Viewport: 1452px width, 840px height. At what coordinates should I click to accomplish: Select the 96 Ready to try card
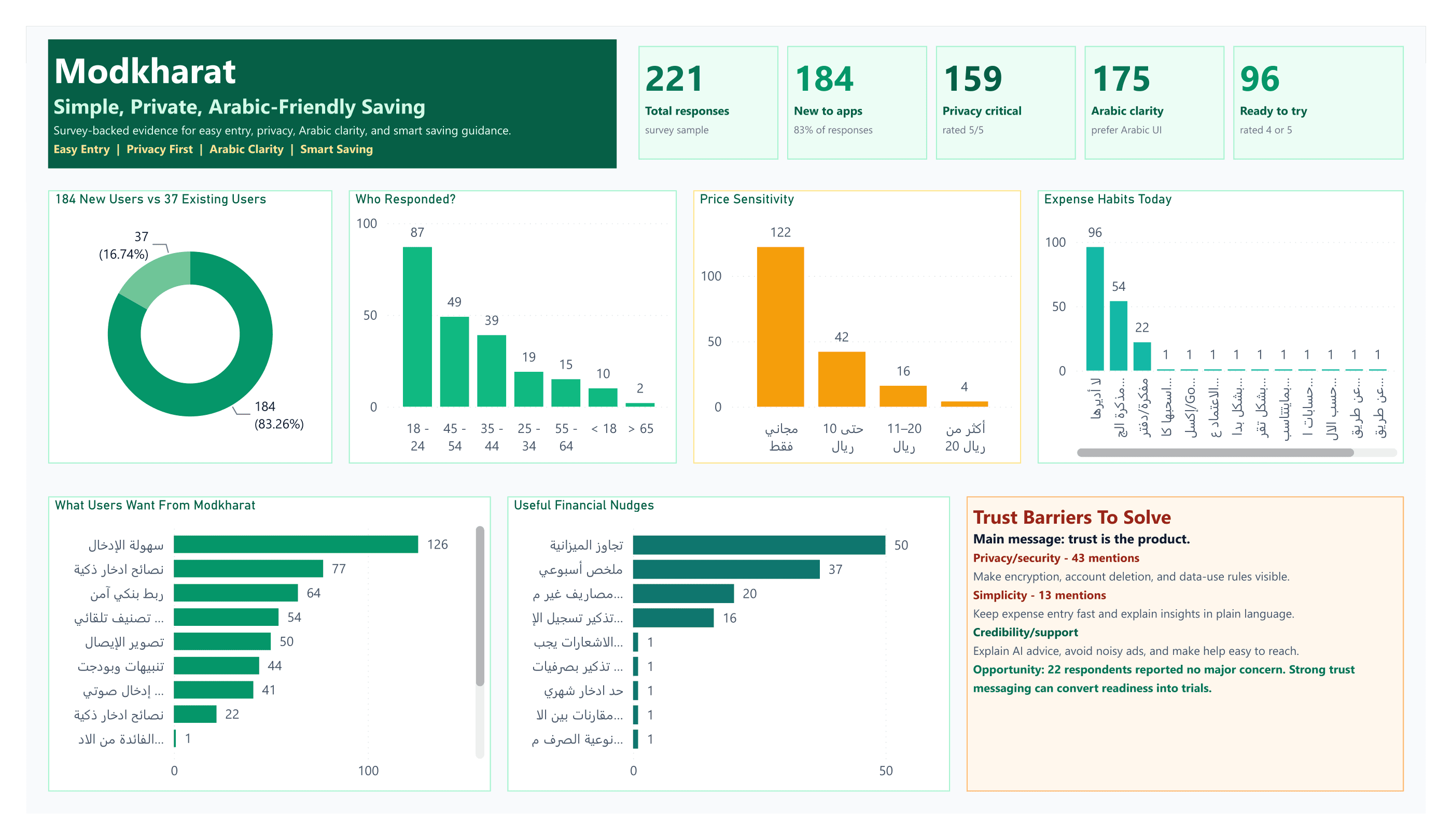tap(1318, 103)
